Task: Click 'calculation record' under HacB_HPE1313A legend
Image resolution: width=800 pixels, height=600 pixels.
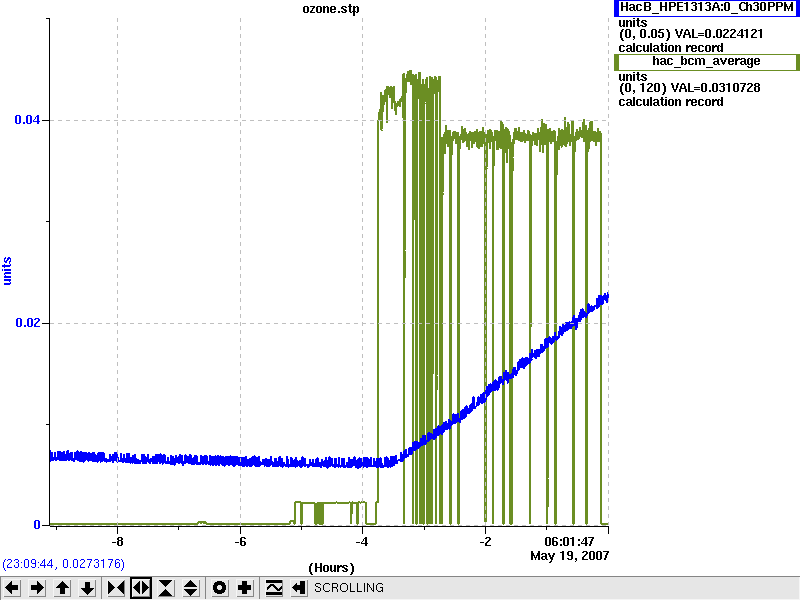Action: click(x=671, y=48)
